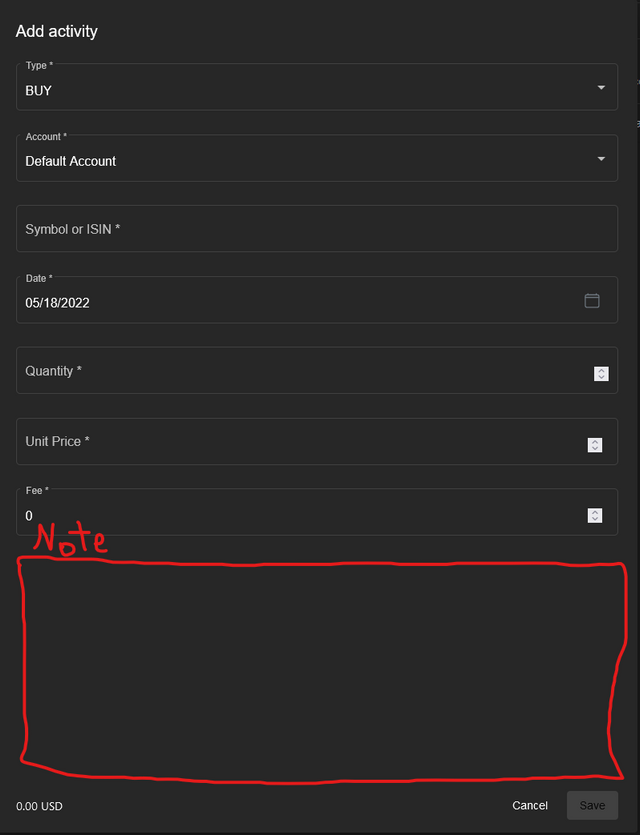
Task: Focus the Symbol or ISIN input field
Action: point(317,228)
